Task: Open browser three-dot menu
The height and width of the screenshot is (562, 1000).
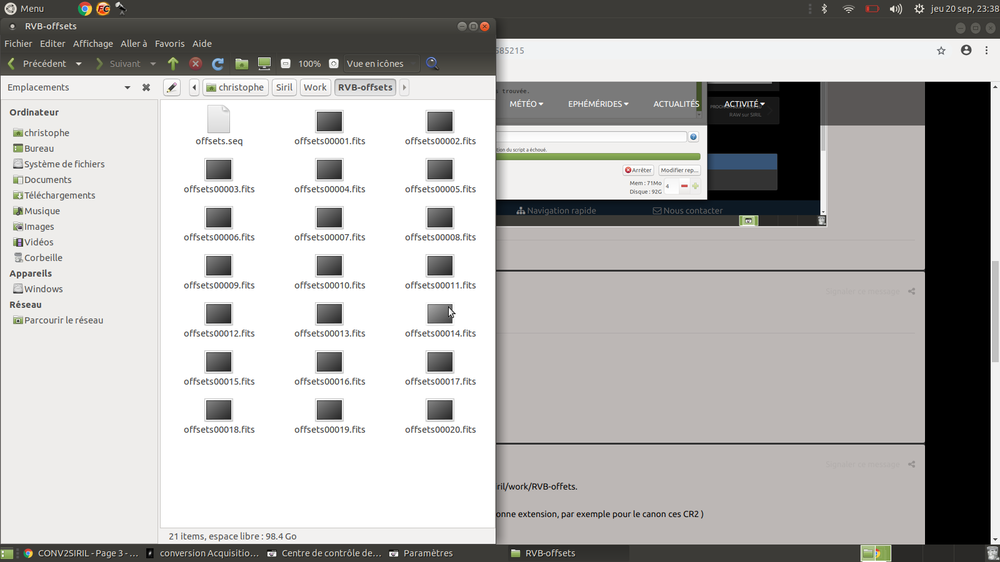Action: pos(987,50)
